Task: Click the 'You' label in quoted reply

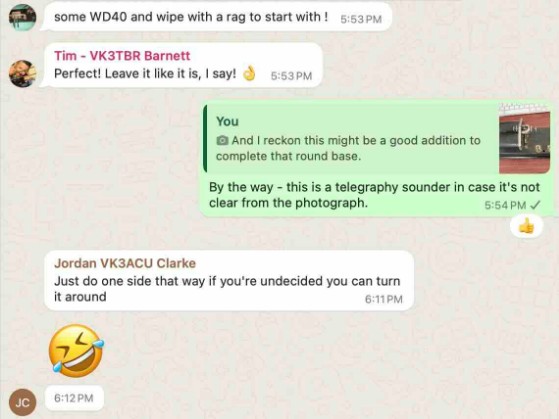Action: click(x=227, y=122)
